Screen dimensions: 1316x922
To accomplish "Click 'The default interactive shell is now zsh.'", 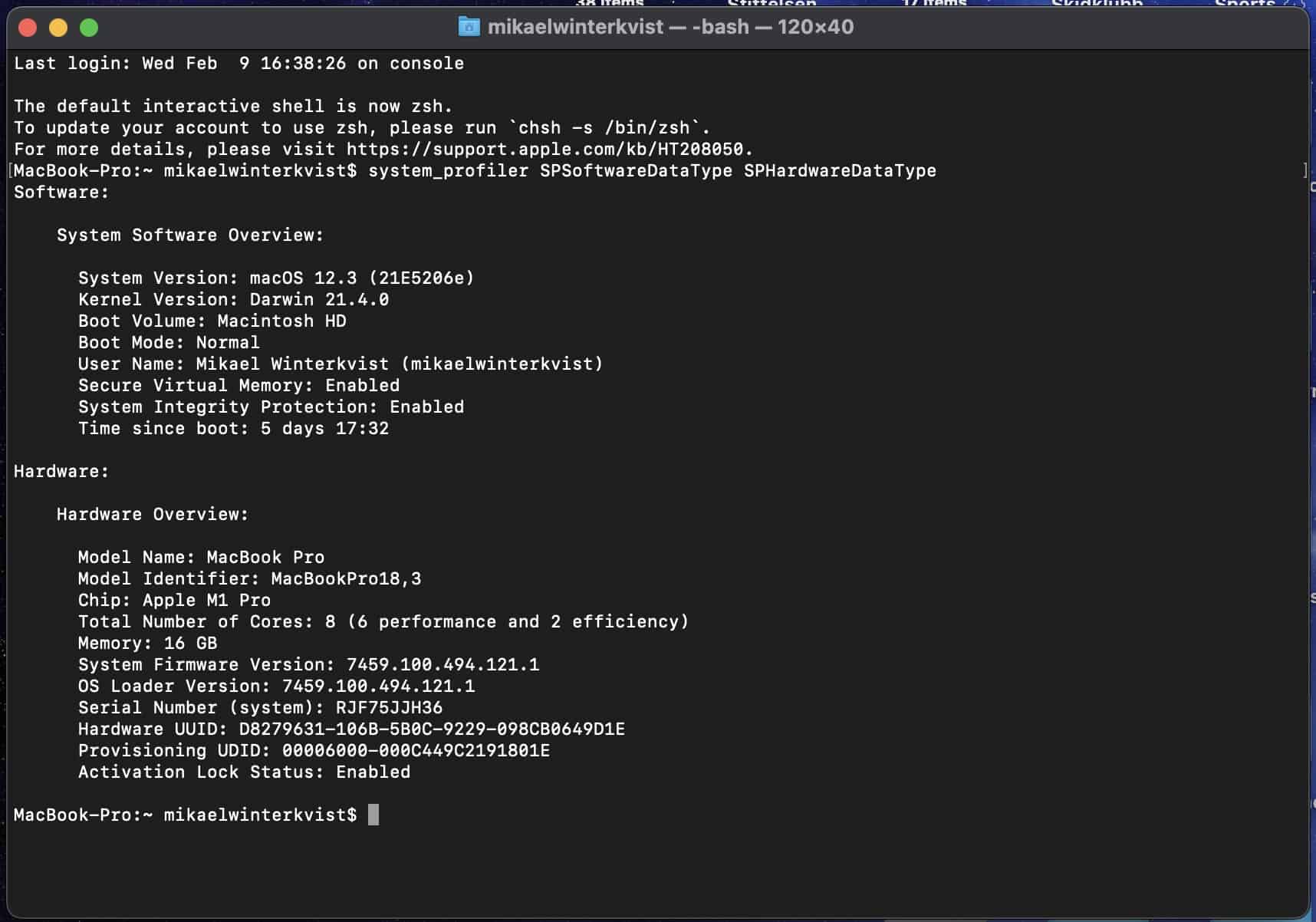I will (233, 107).
